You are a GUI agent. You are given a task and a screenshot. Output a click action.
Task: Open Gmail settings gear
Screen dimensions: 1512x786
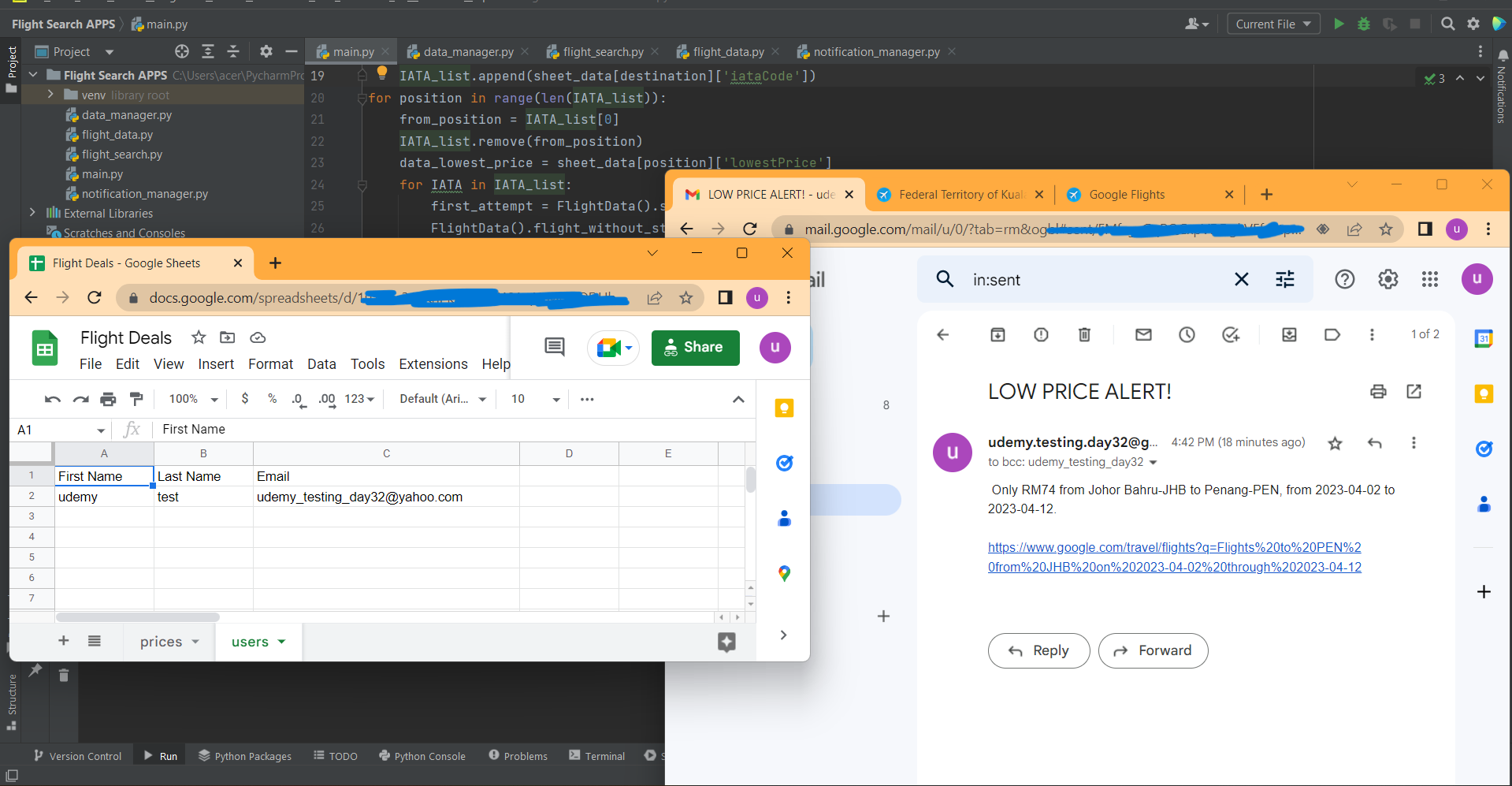[x=1388, y=279]
